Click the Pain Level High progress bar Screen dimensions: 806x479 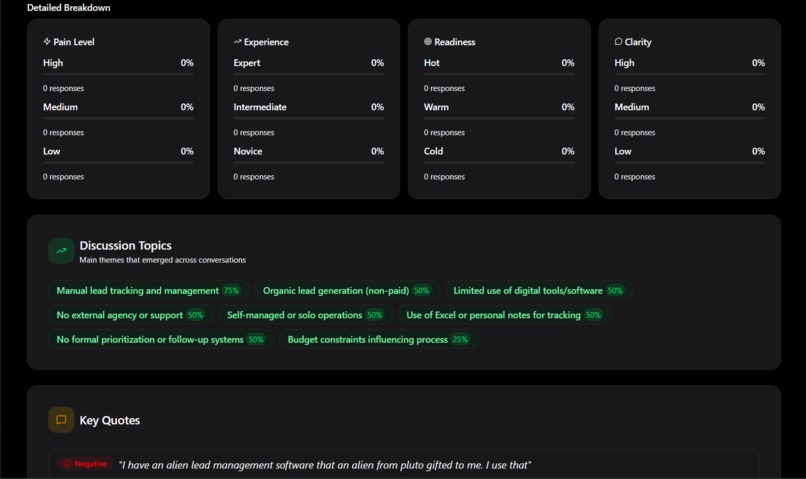click(118, 75)
